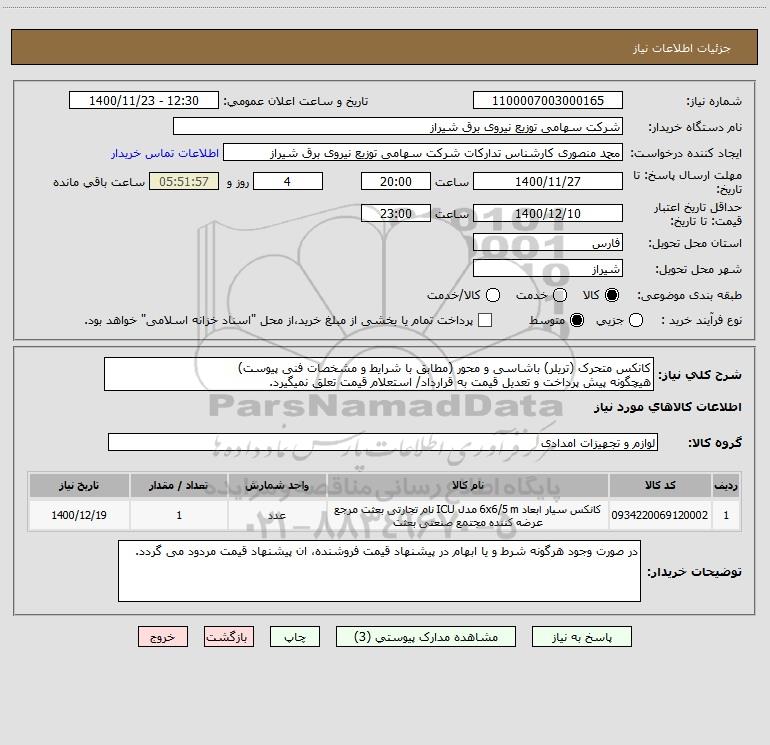Click the نام کالا column header
This screenshot has width=770, height=745.
[x=468, y=485]
